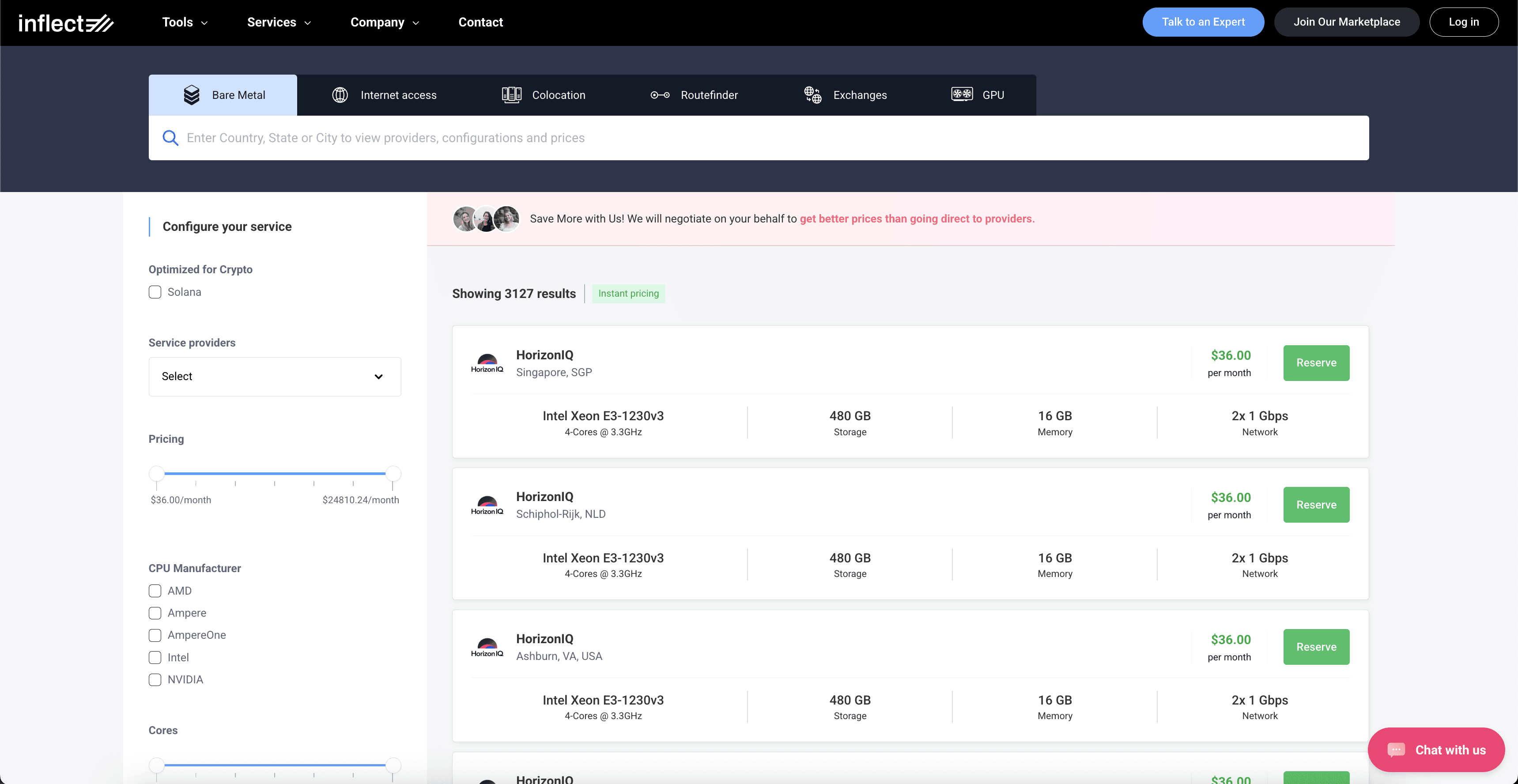Viewport: 1518px width, 784px height.
Task: Check the AMD manufacturer filter
Action: tap(155, 591)
